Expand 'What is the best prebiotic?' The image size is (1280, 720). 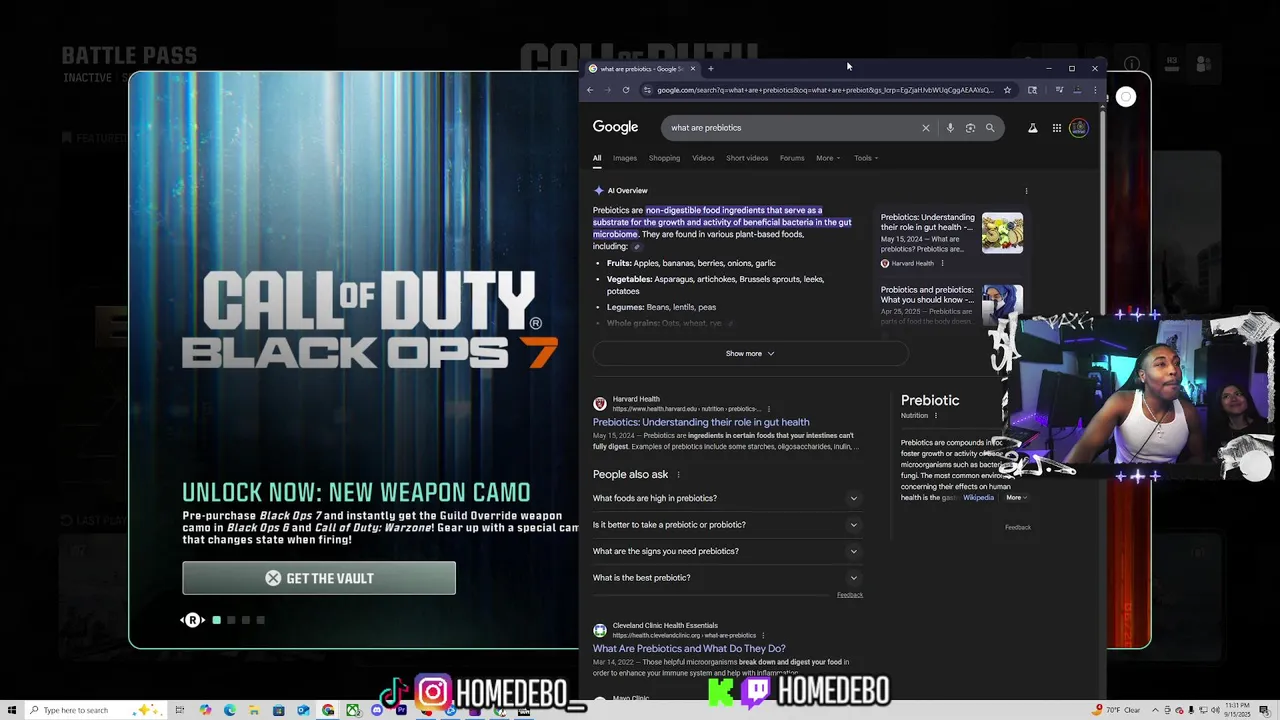tap(727, 578)
